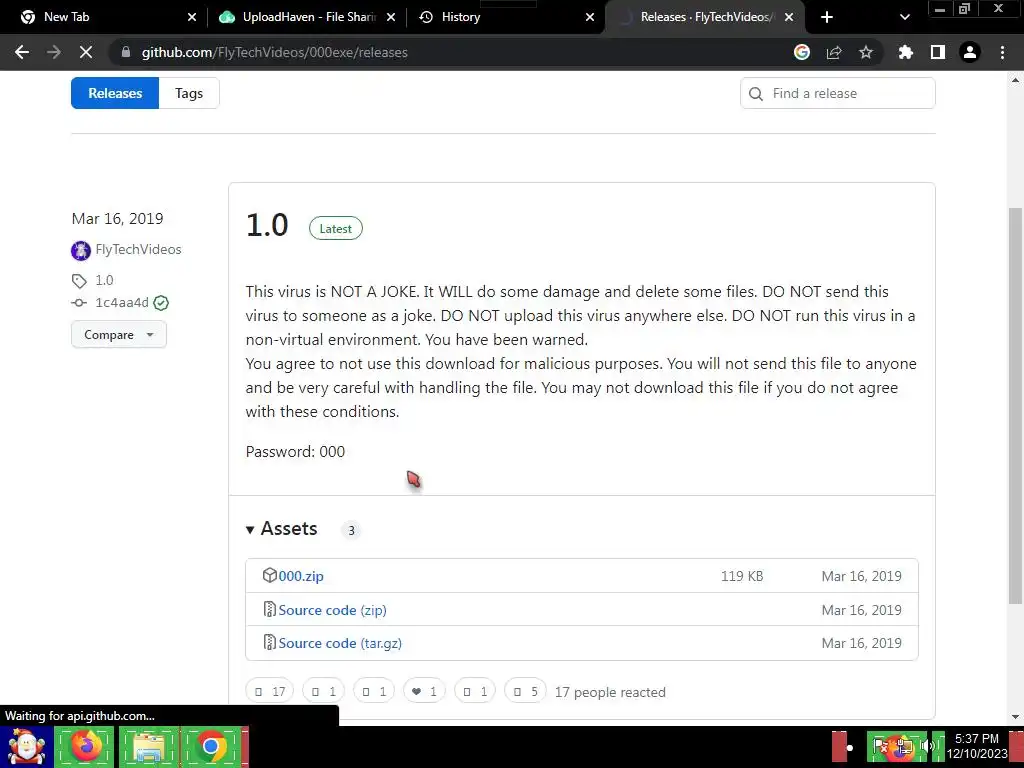This screenshot has height=768, width=1024.
Task: Click the 'Mar 16, 2019' release date text
Action: point(118,218)
